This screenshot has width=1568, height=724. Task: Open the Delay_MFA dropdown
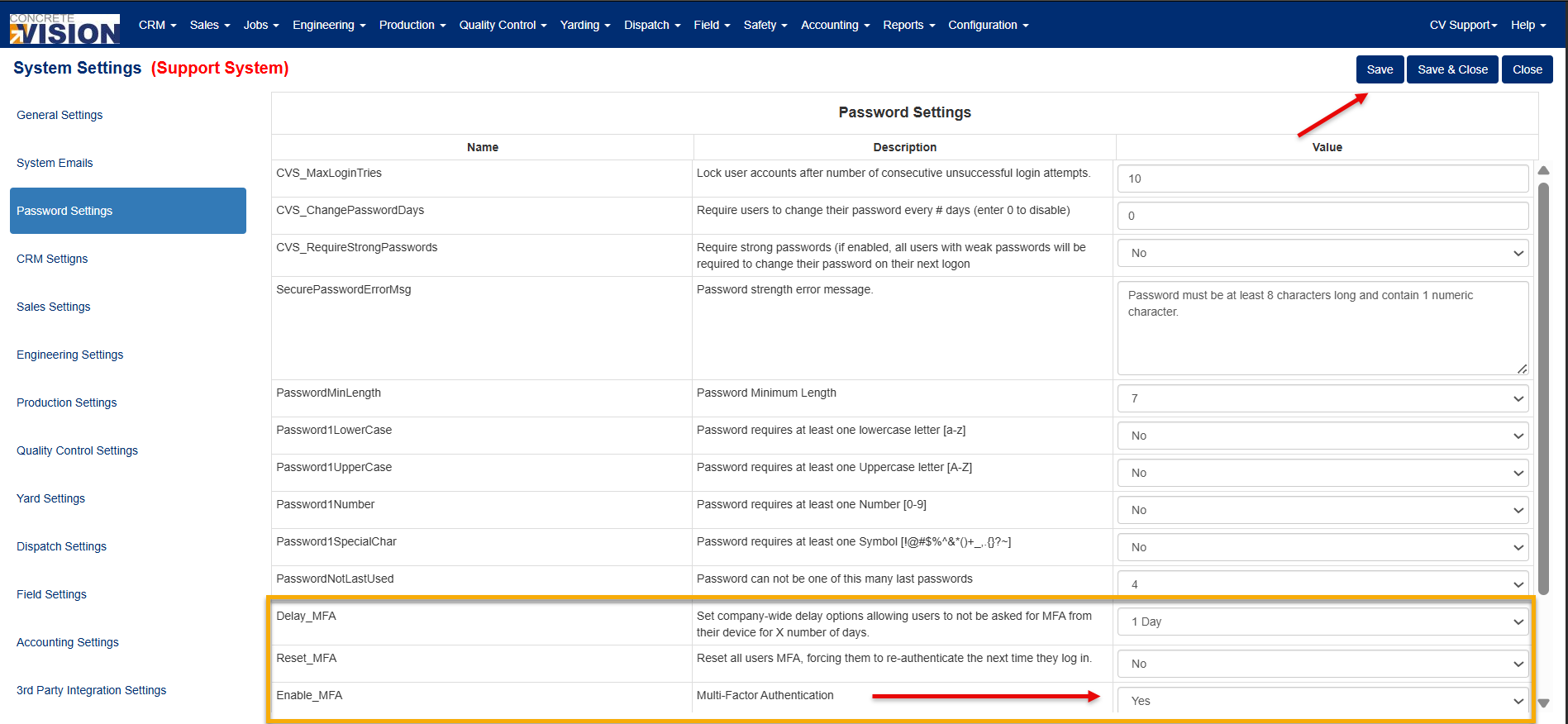click(1323, 622)
